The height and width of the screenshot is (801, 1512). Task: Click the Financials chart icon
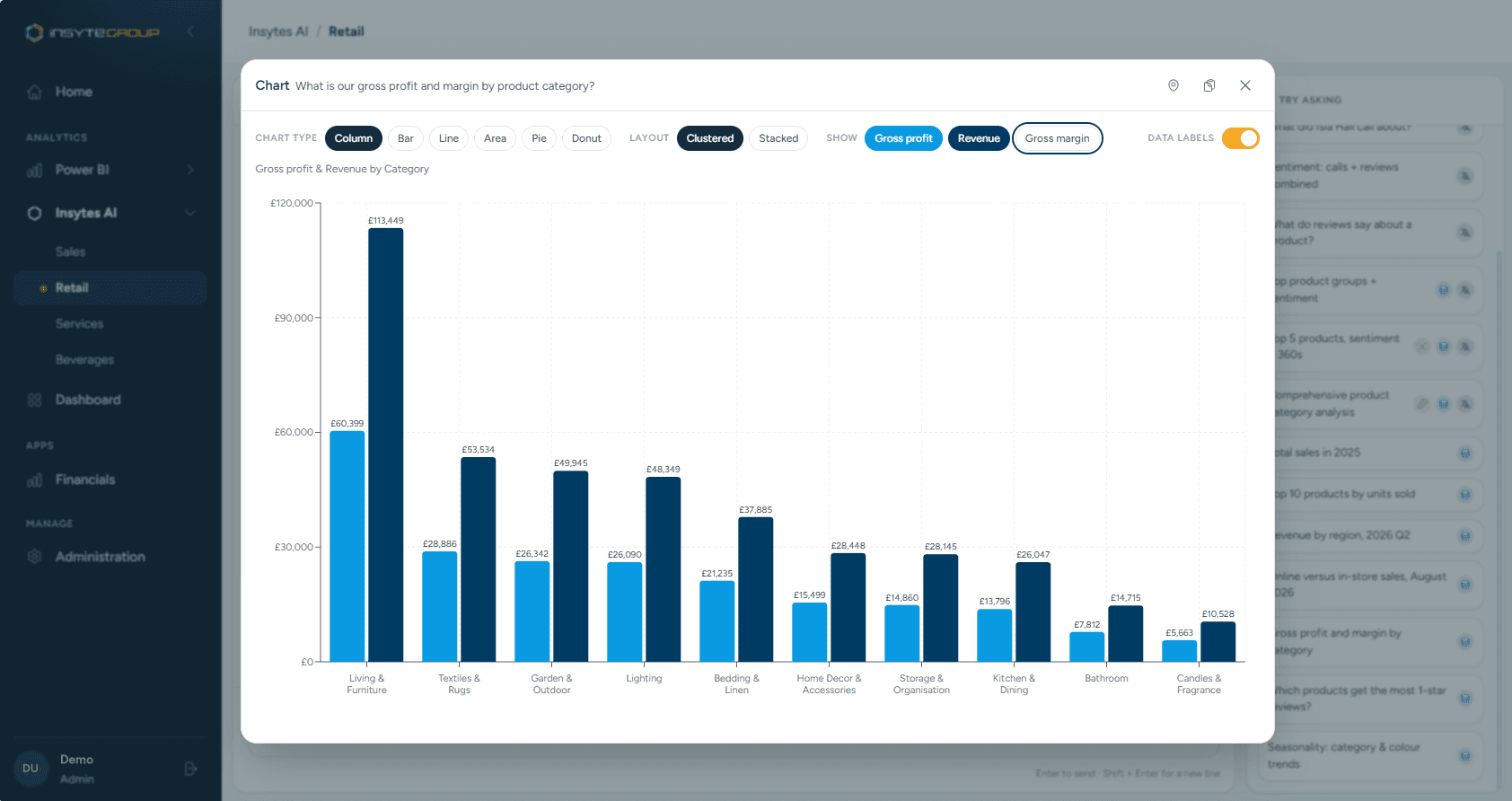(34, 480)
